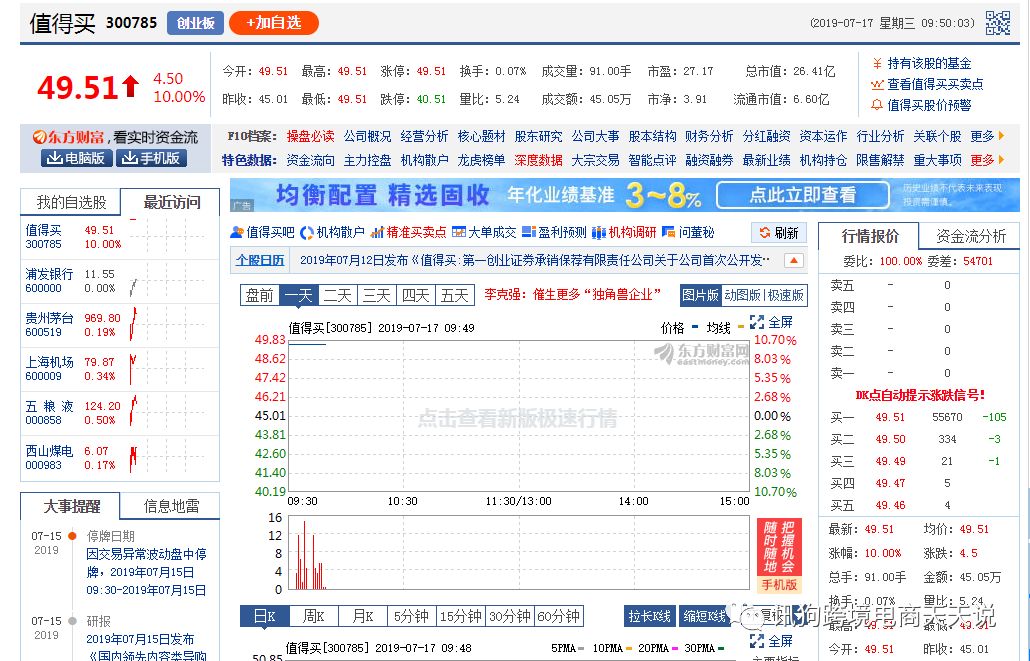
Task: Click the 创业板 badge
Action: click(195, 23)
